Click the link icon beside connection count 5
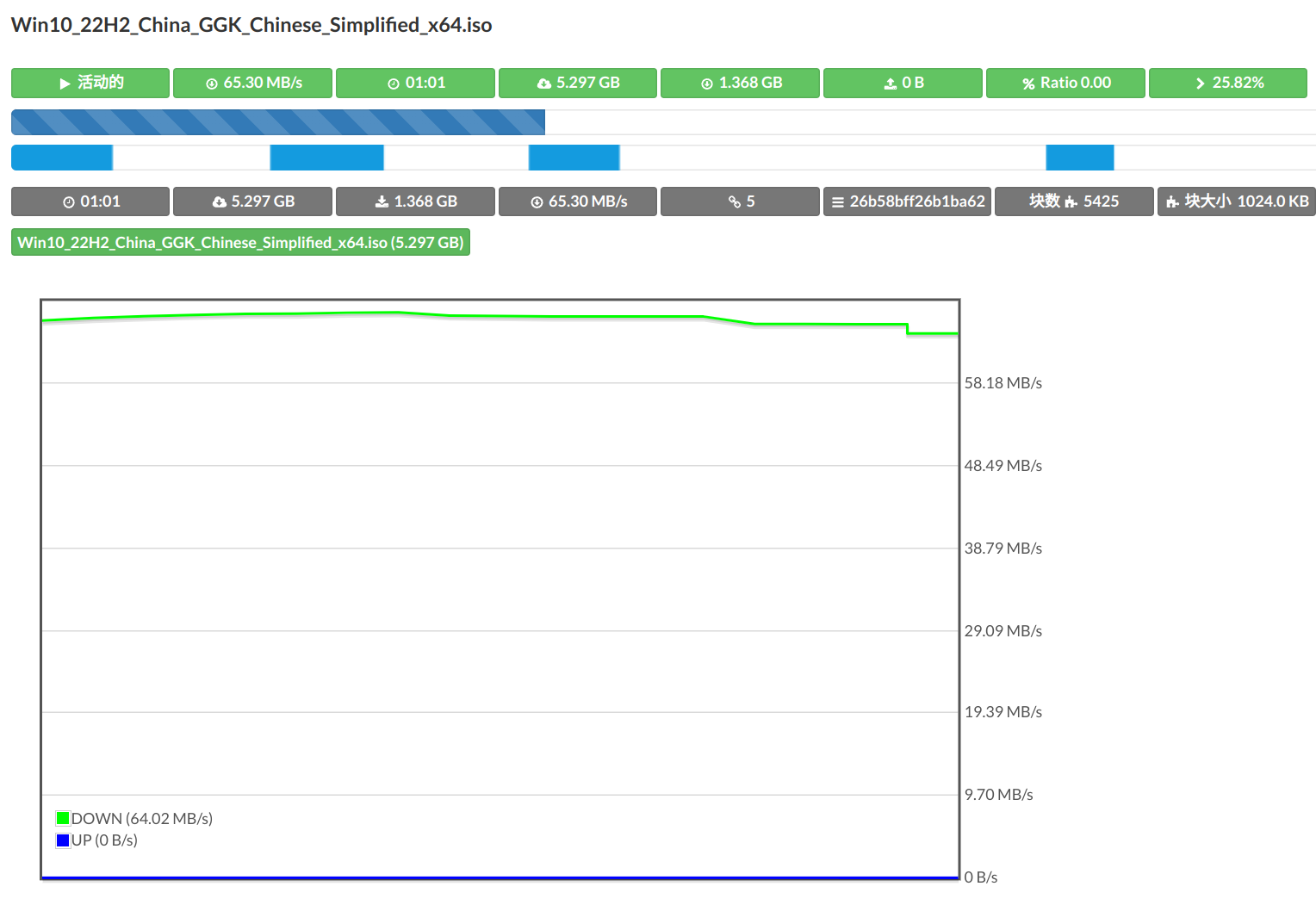 [x=735, y=202]
